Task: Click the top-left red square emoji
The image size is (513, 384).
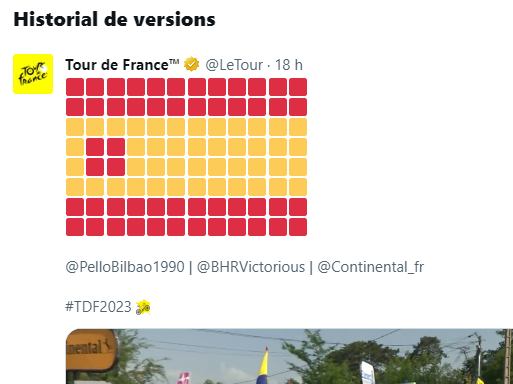Action: [75, 87]
